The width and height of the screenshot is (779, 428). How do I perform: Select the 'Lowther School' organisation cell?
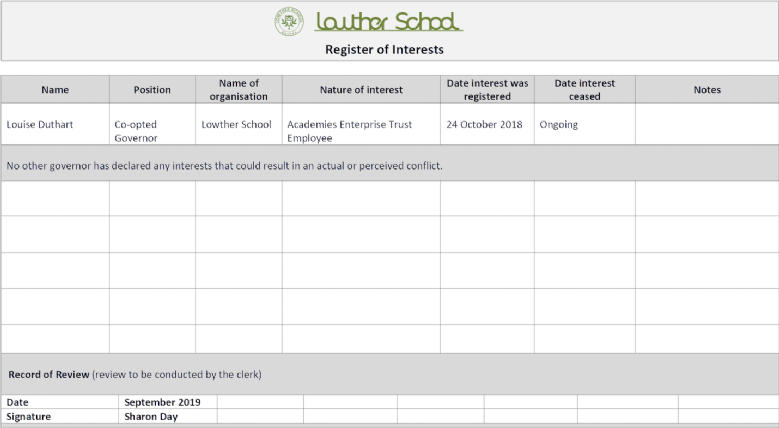coord(239,124)
